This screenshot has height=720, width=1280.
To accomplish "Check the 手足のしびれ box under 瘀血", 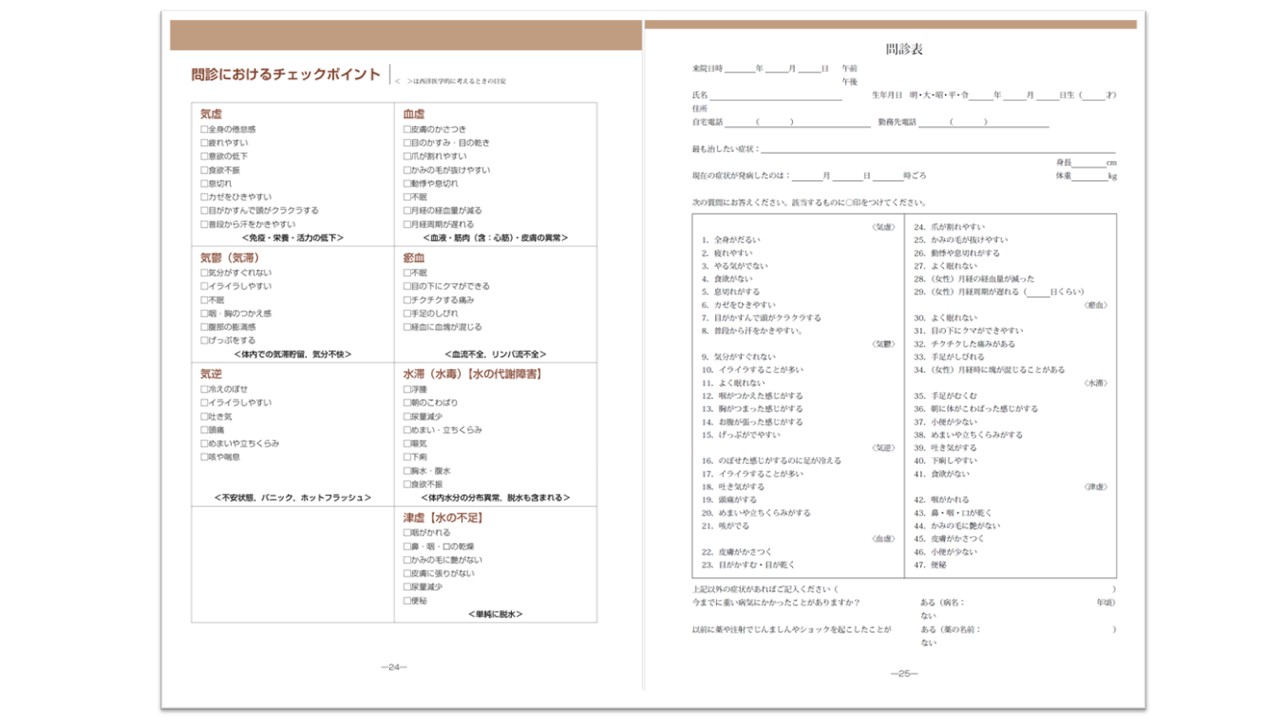I will tap(406, 314).
